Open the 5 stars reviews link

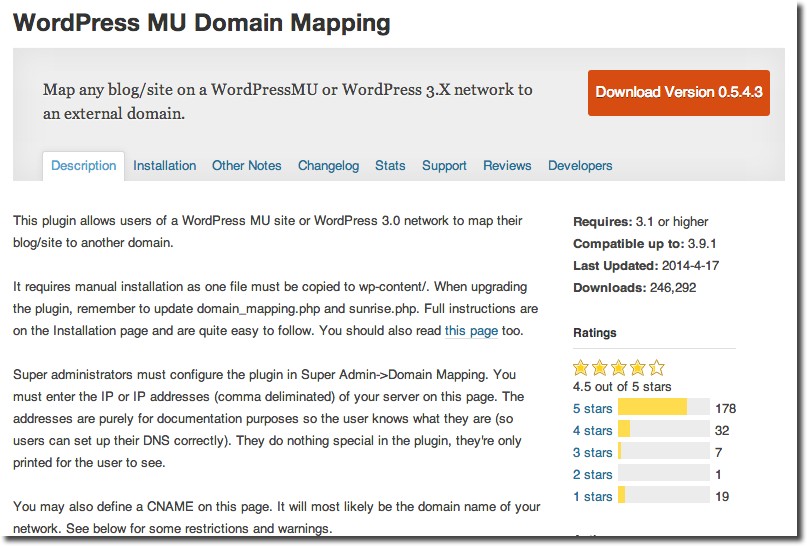[592, 409]
